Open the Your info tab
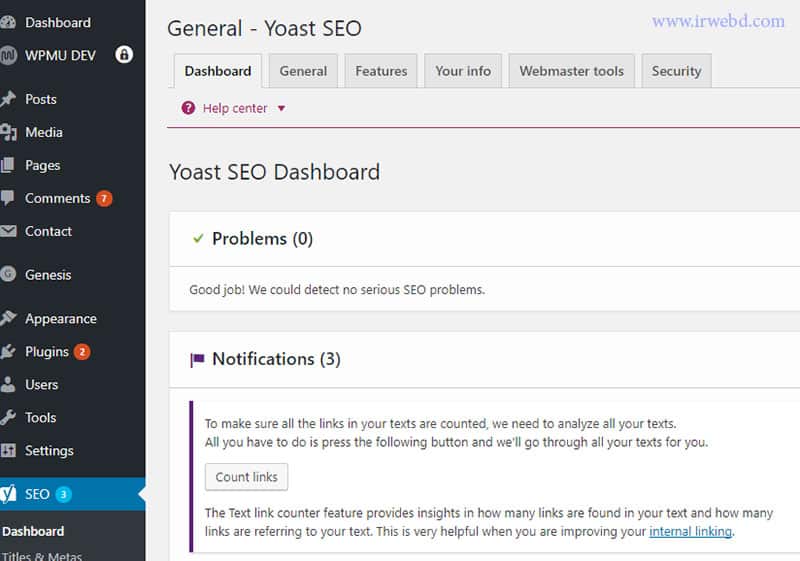The height and width of the screenshot is (561, 800). pos(463,71)
